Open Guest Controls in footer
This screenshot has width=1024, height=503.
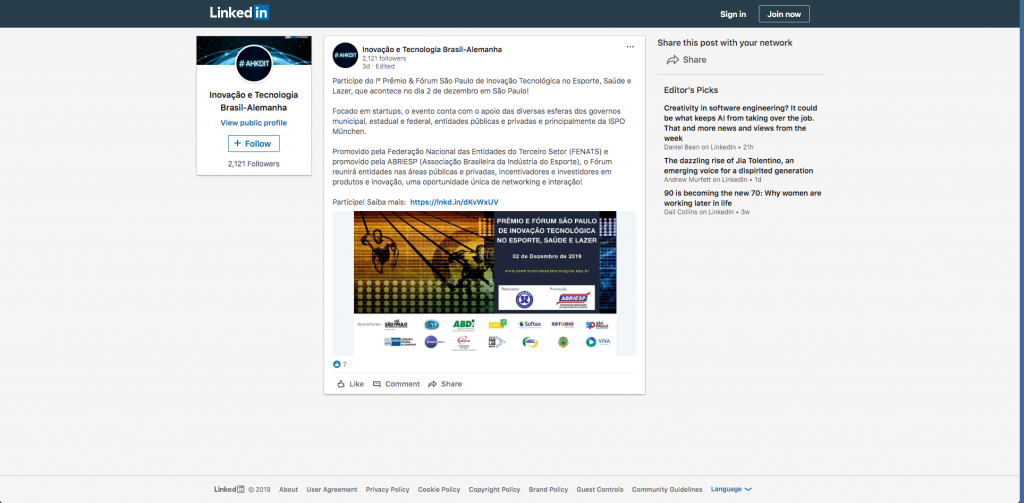click(x=600, y=489)
